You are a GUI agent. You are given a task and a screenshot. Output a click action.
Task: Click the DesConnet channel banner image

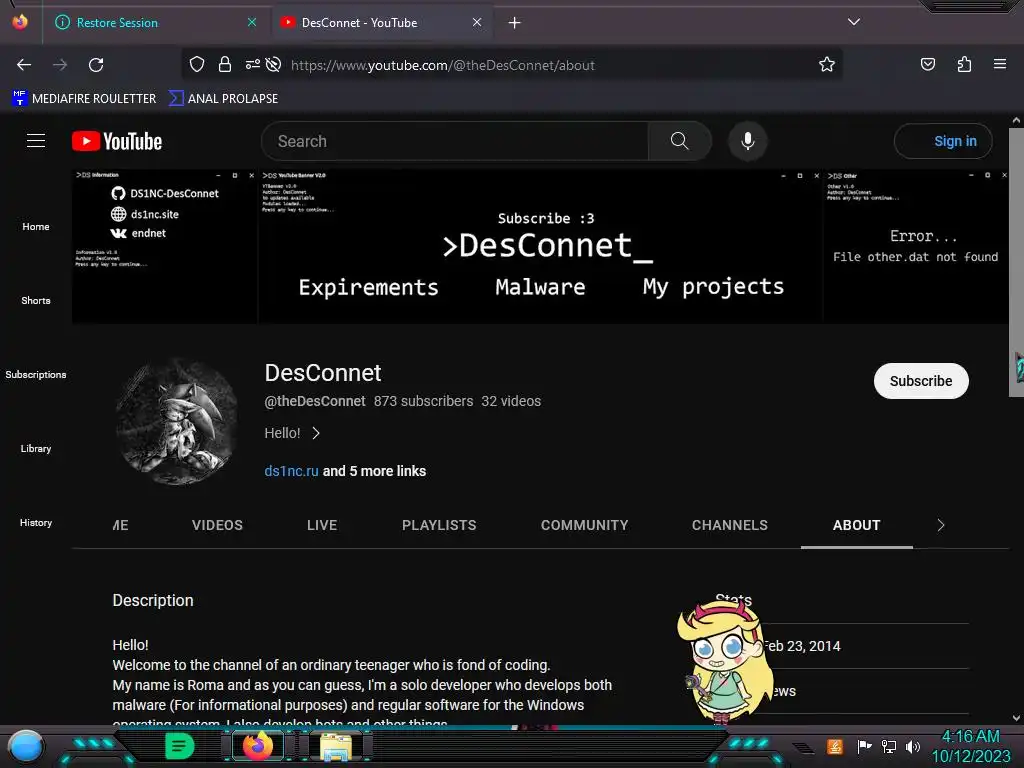[x=540, y=246]
